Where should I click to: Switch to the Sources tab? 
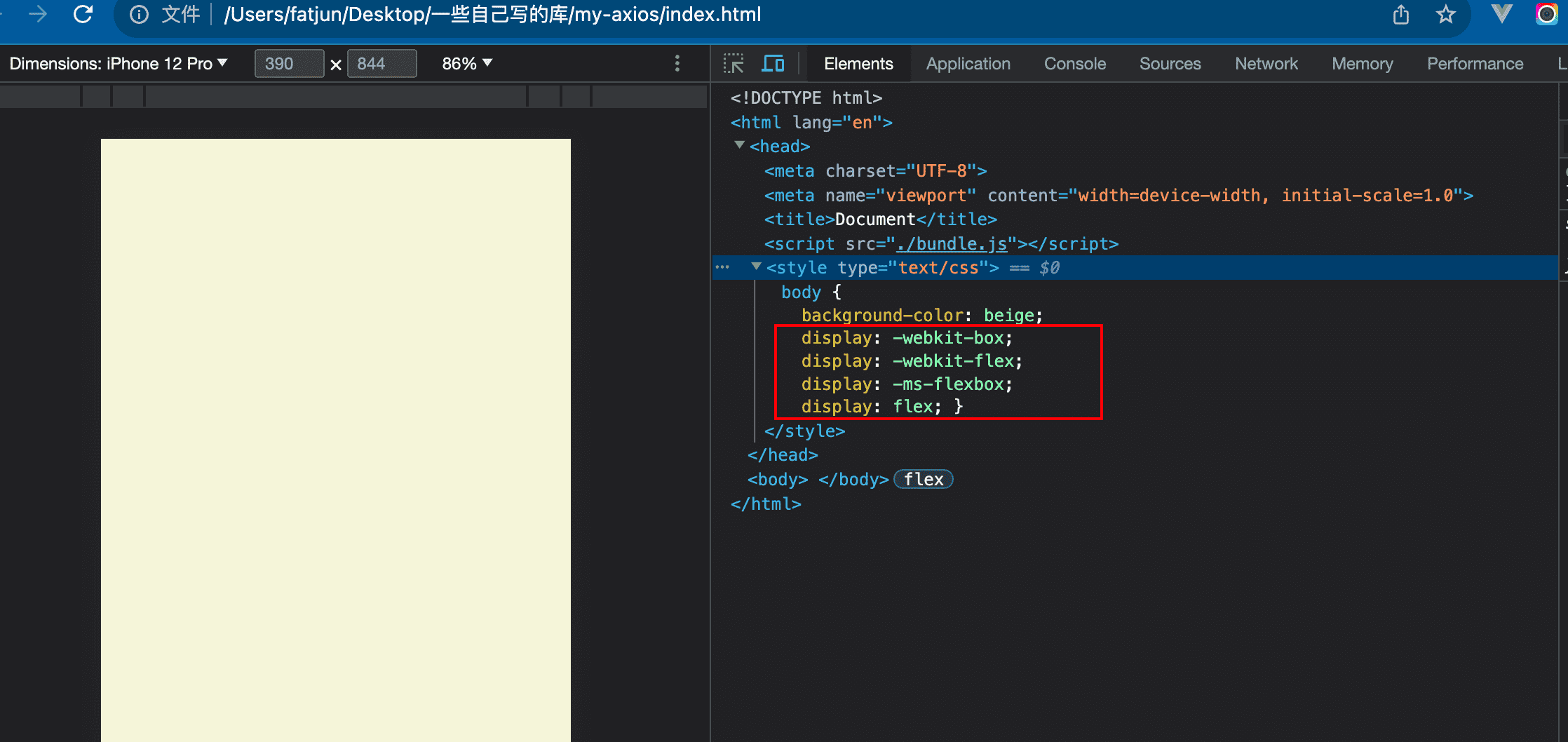click(1170, 64)
